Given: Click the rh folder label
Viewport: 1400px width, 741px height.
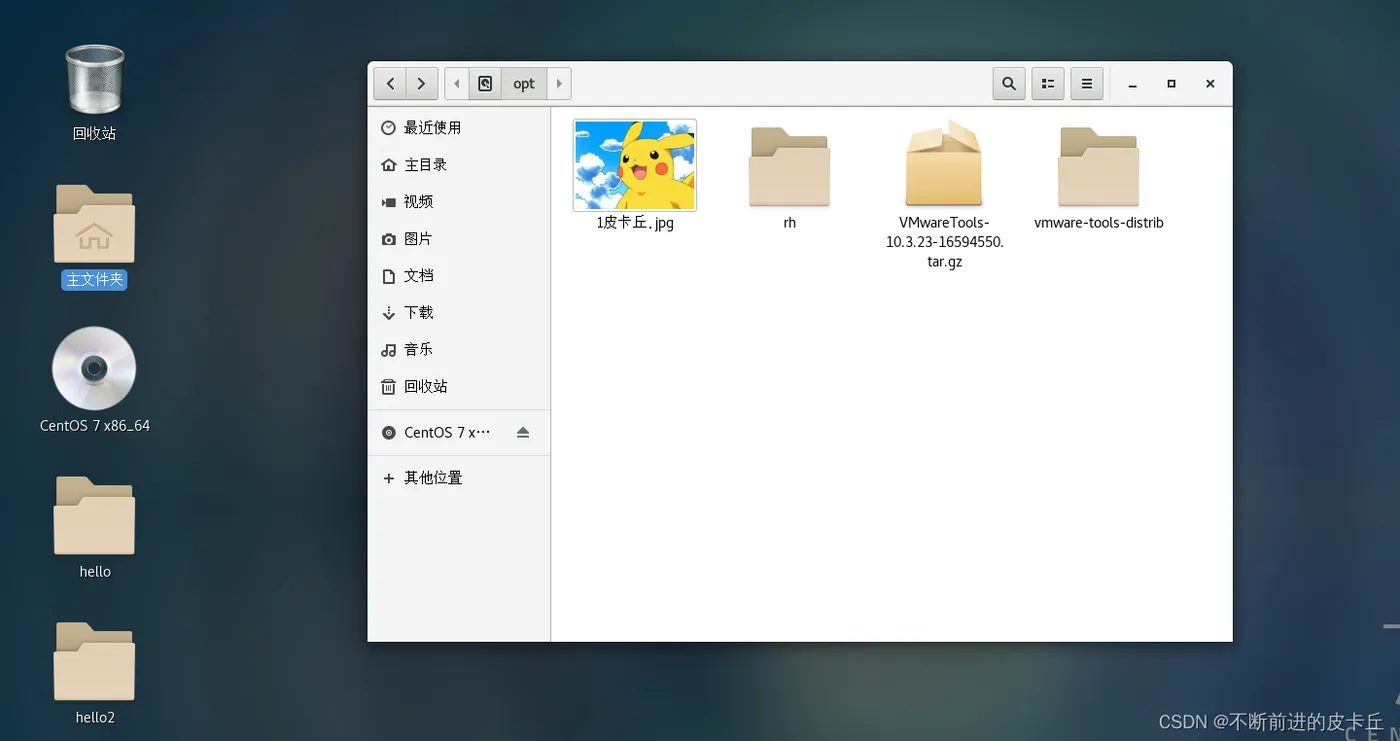Looking at the screenshot, I should (789, 223).
